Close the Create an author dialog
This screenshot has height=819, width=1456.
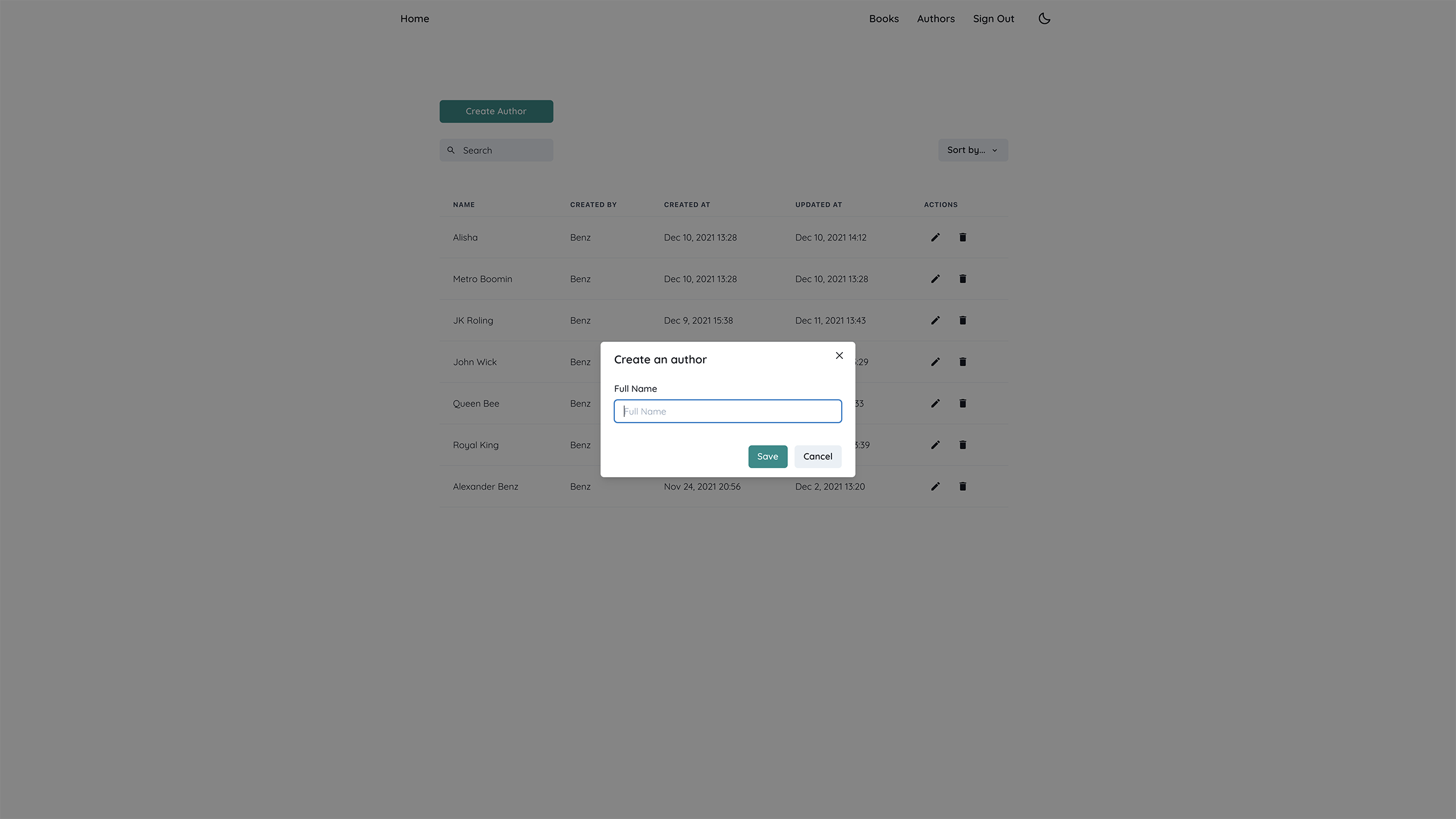[839, 355]
